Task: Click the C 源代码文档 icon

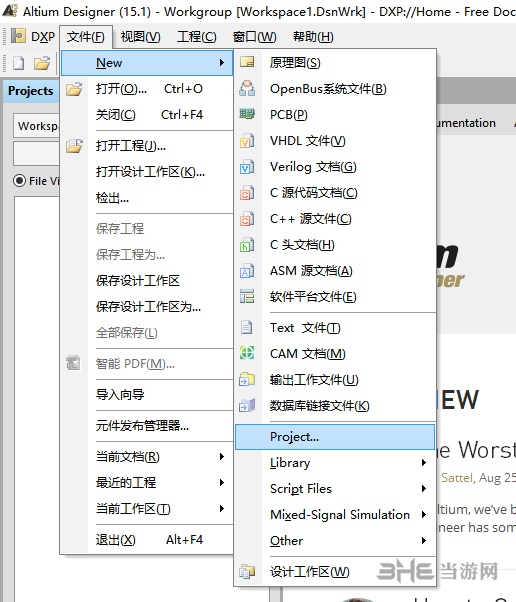Action: click(x=247, y=193)
